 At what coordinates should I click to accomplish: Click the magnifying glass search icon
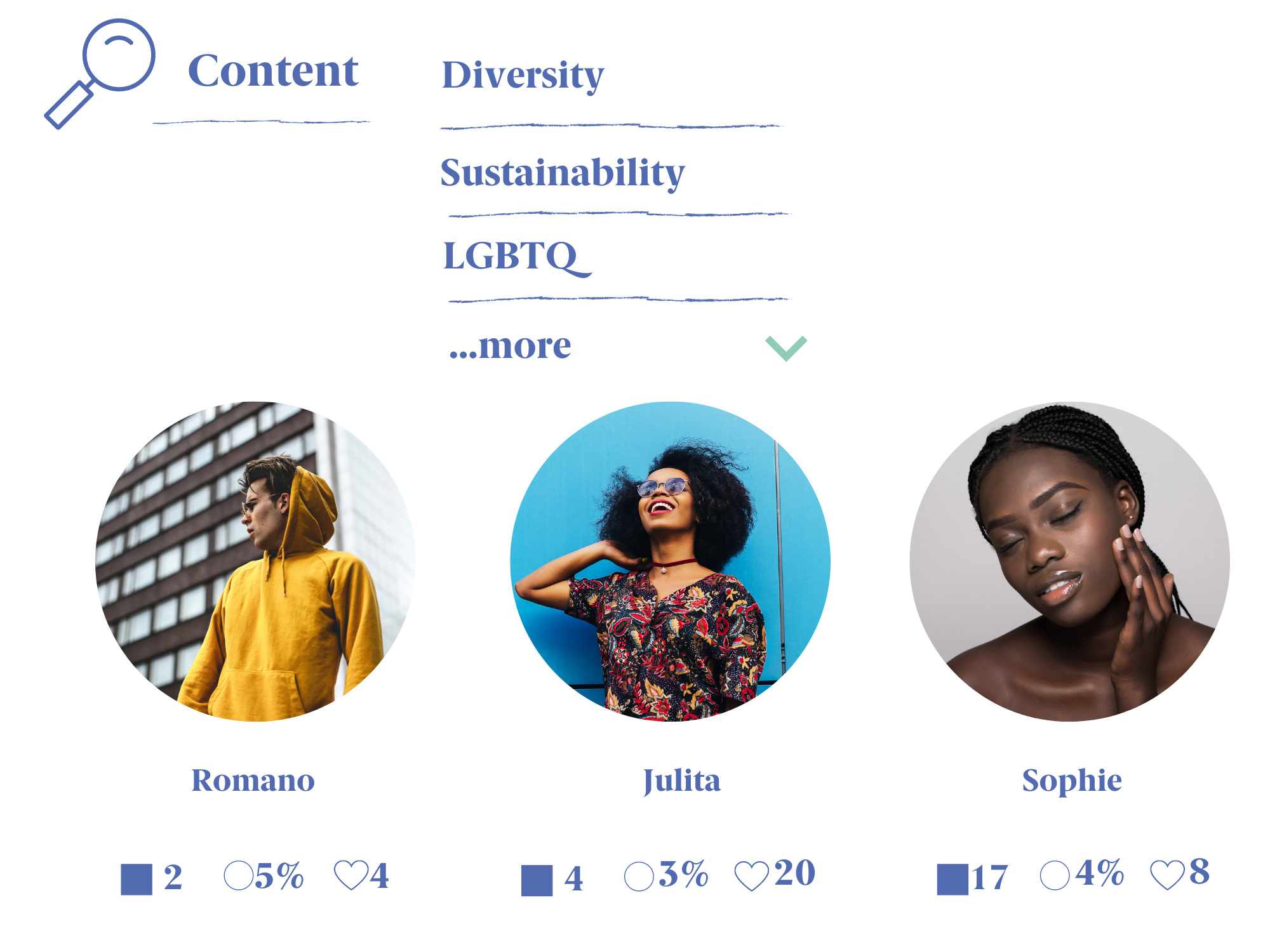[x=102, y=73]
